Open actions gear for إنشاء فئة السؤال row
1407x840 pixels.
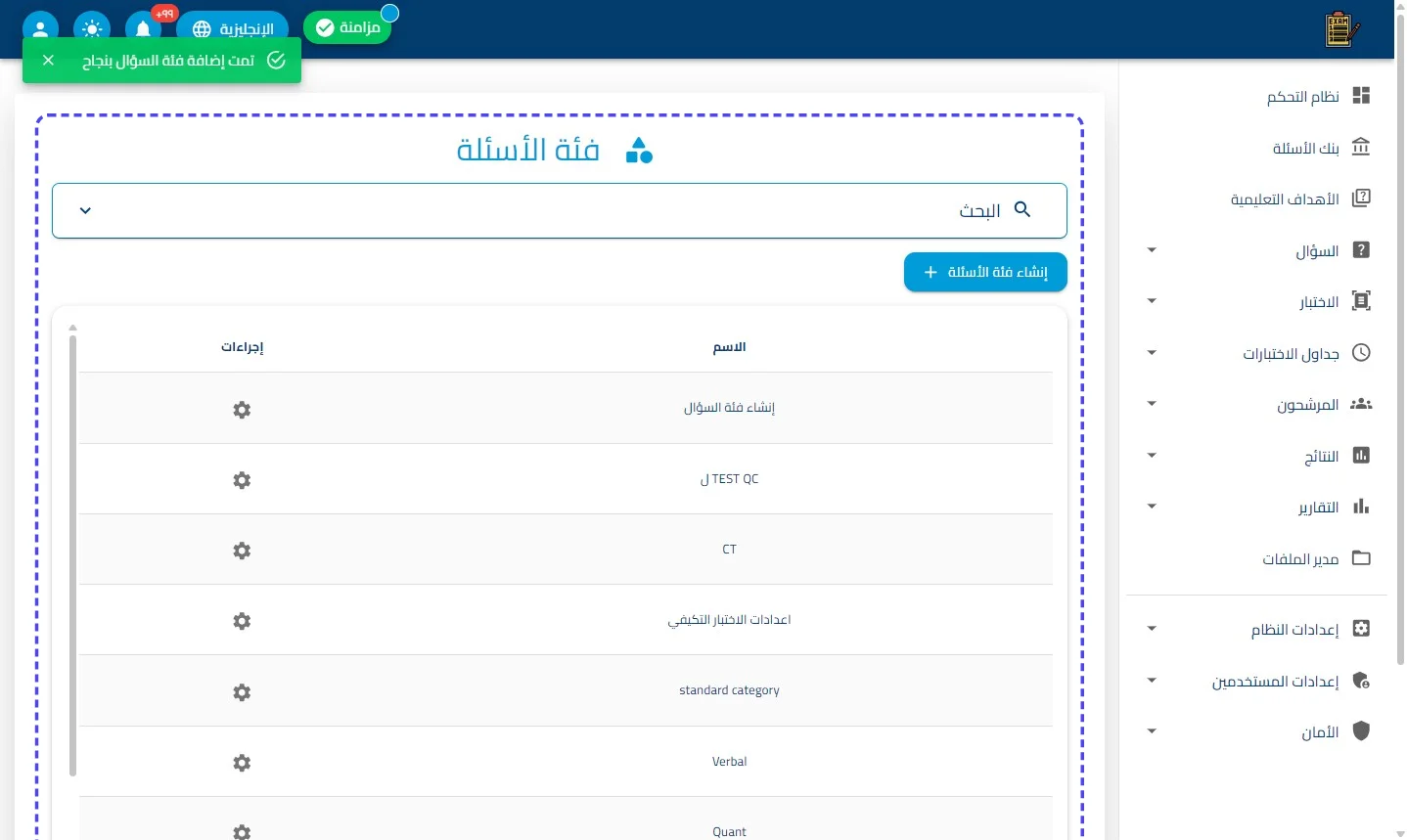point(242,410)
